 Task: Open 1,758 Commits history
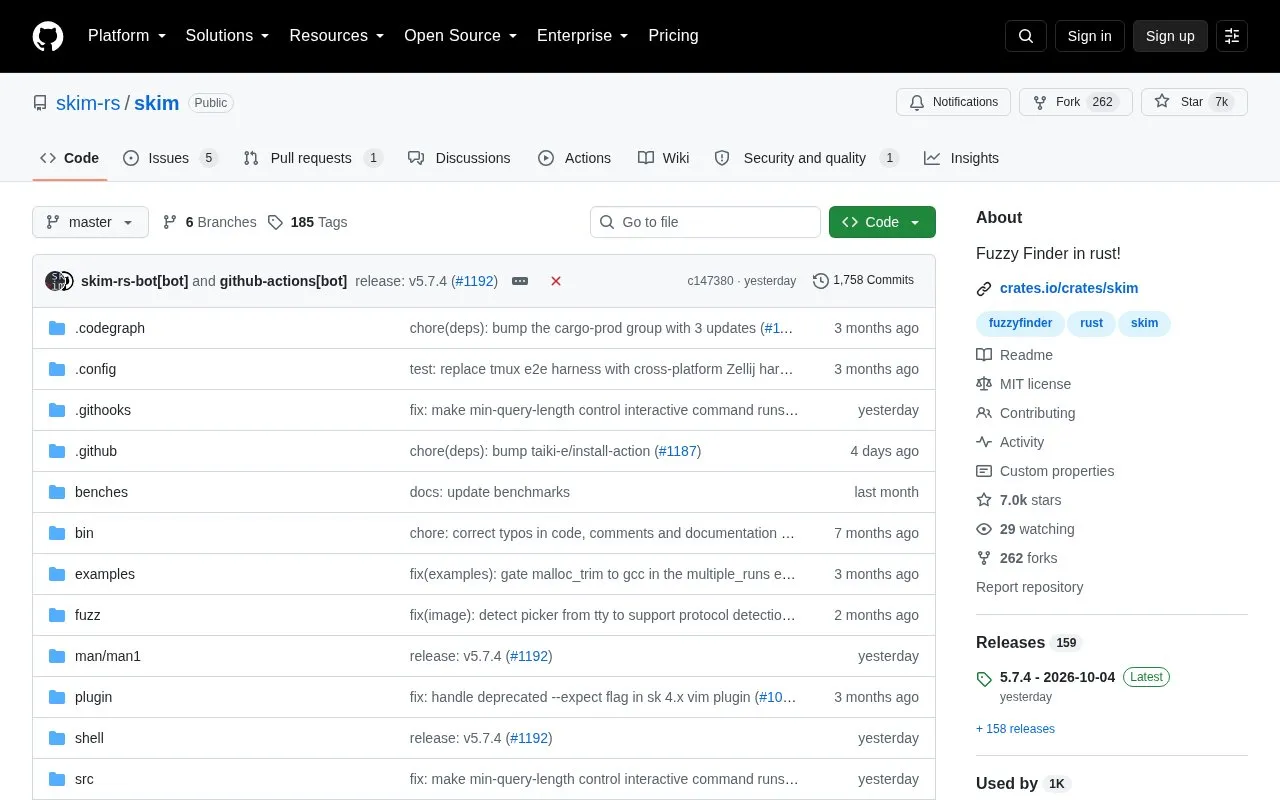(863, 280)
